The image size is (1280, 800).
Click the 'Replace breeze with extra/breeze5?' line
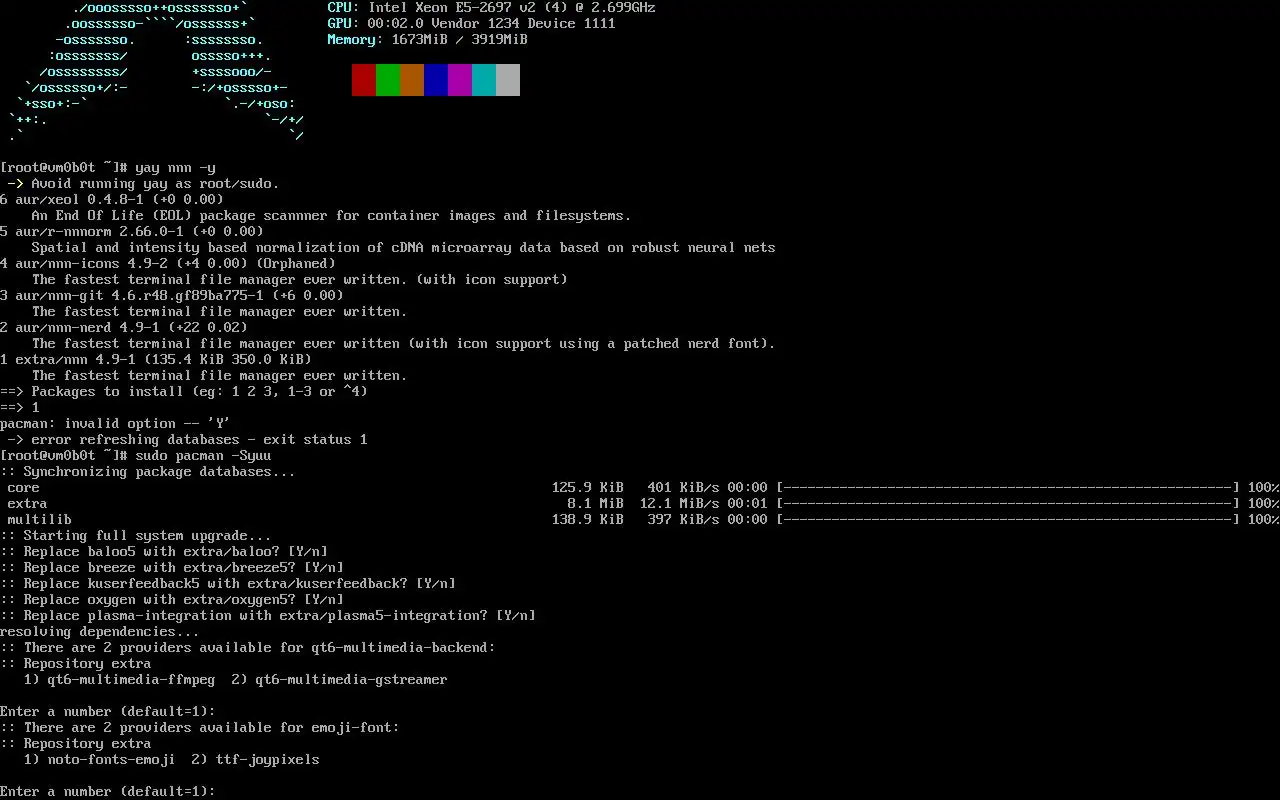pos(172,568)
